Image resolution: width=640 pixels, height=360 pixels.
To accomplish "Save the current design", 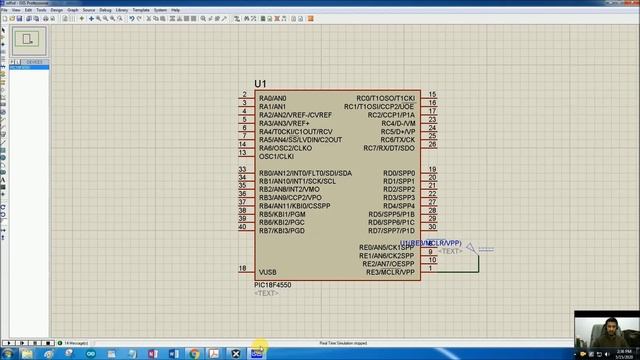I will point(19,19).
